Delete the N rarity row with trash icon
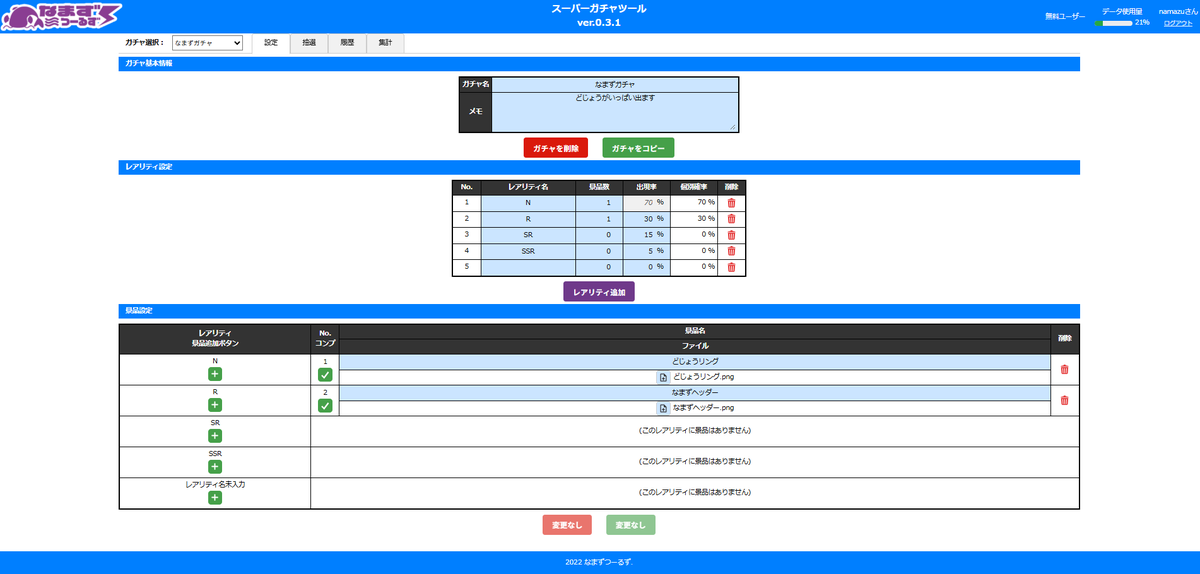 731,202
